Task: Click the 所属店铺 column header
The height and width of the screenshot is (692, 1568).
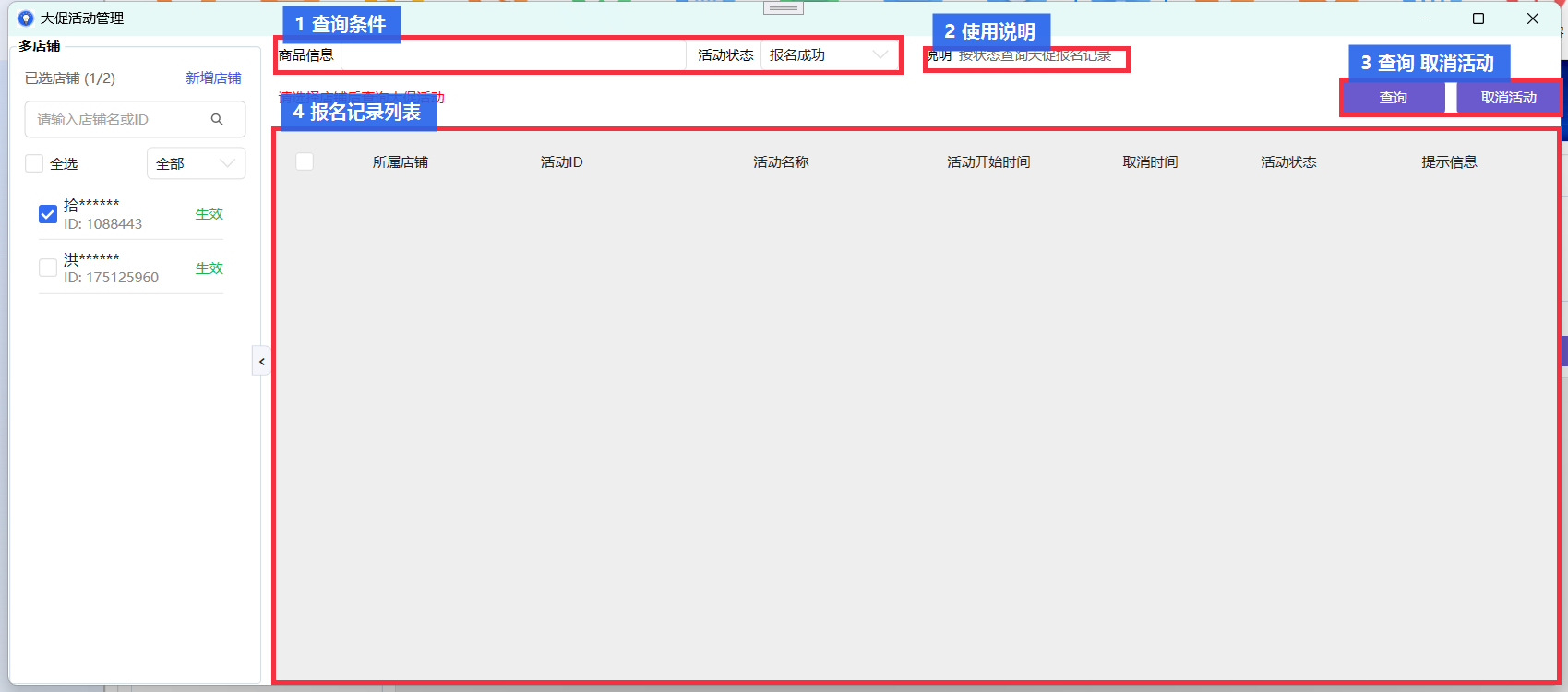Action: 401,162
